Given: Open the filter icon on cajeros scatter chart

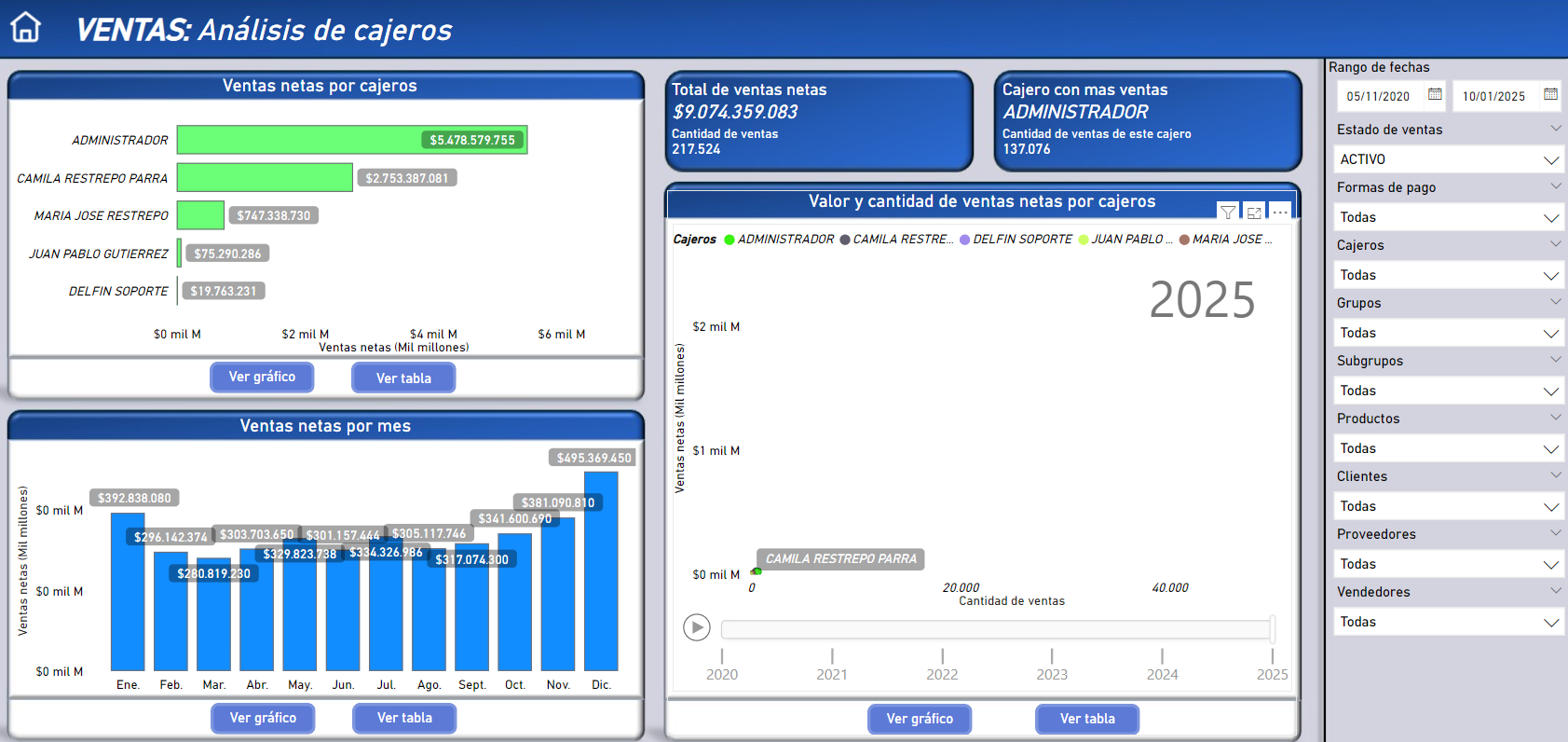Looking at the screenshot, I should click(1228, 213).
